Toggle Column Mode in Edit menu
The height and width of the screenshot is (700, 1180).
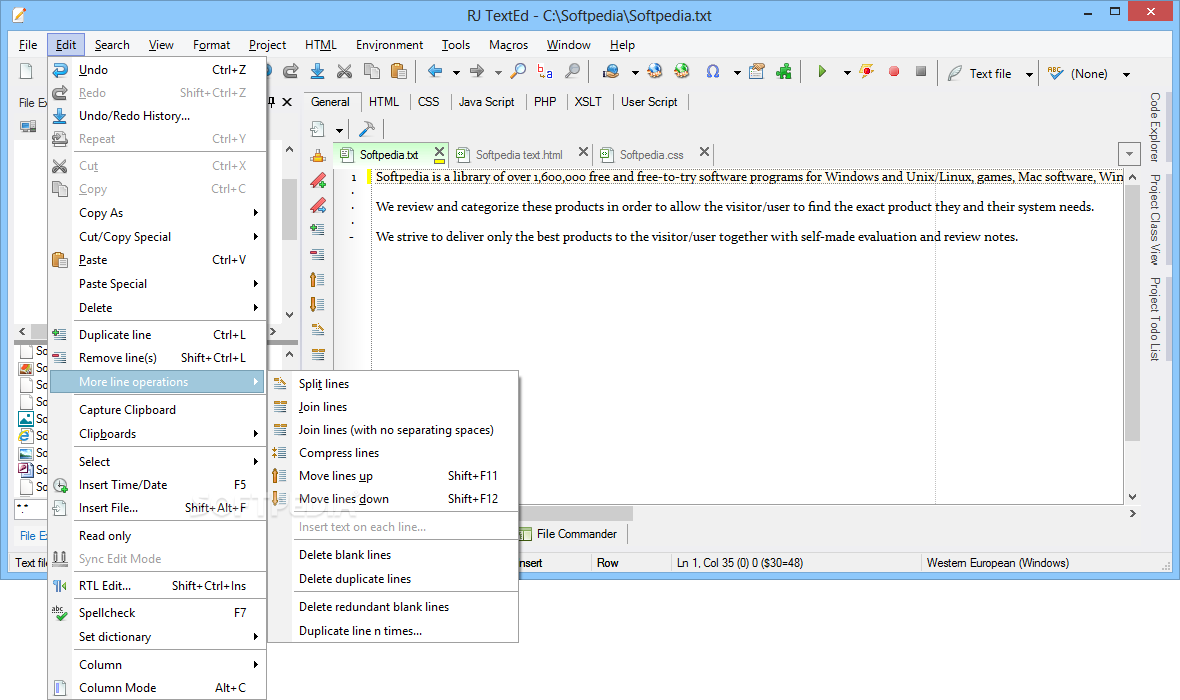coord(158,688)
